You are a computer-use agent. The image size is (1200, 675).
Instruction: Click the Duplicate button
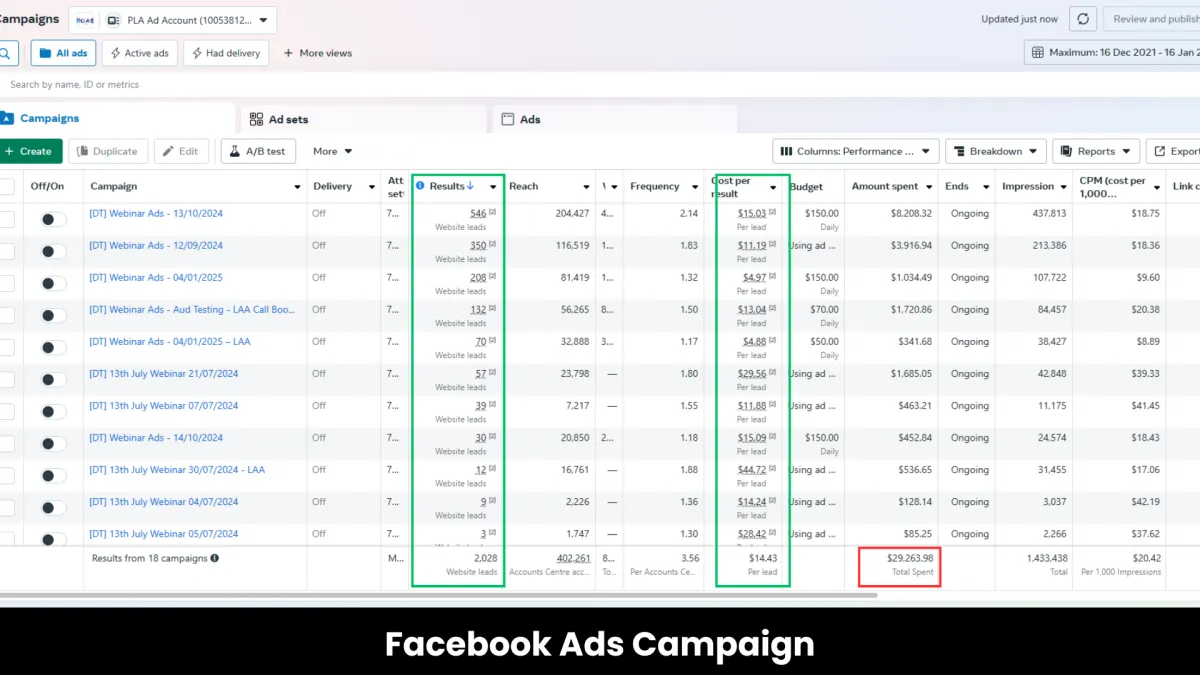108,151
